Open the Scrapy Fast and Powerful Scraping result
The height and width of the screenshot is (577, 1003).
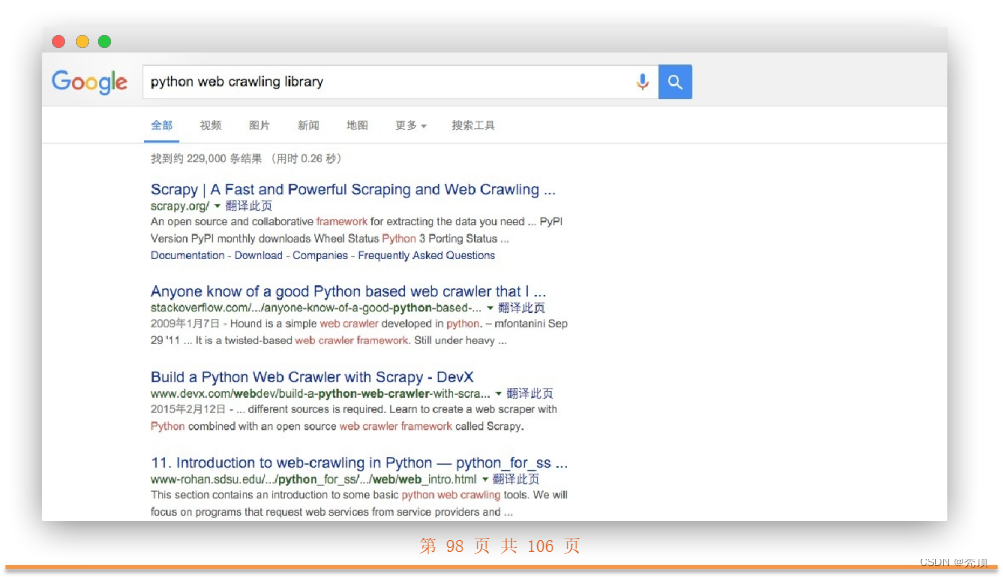[352, 189]
